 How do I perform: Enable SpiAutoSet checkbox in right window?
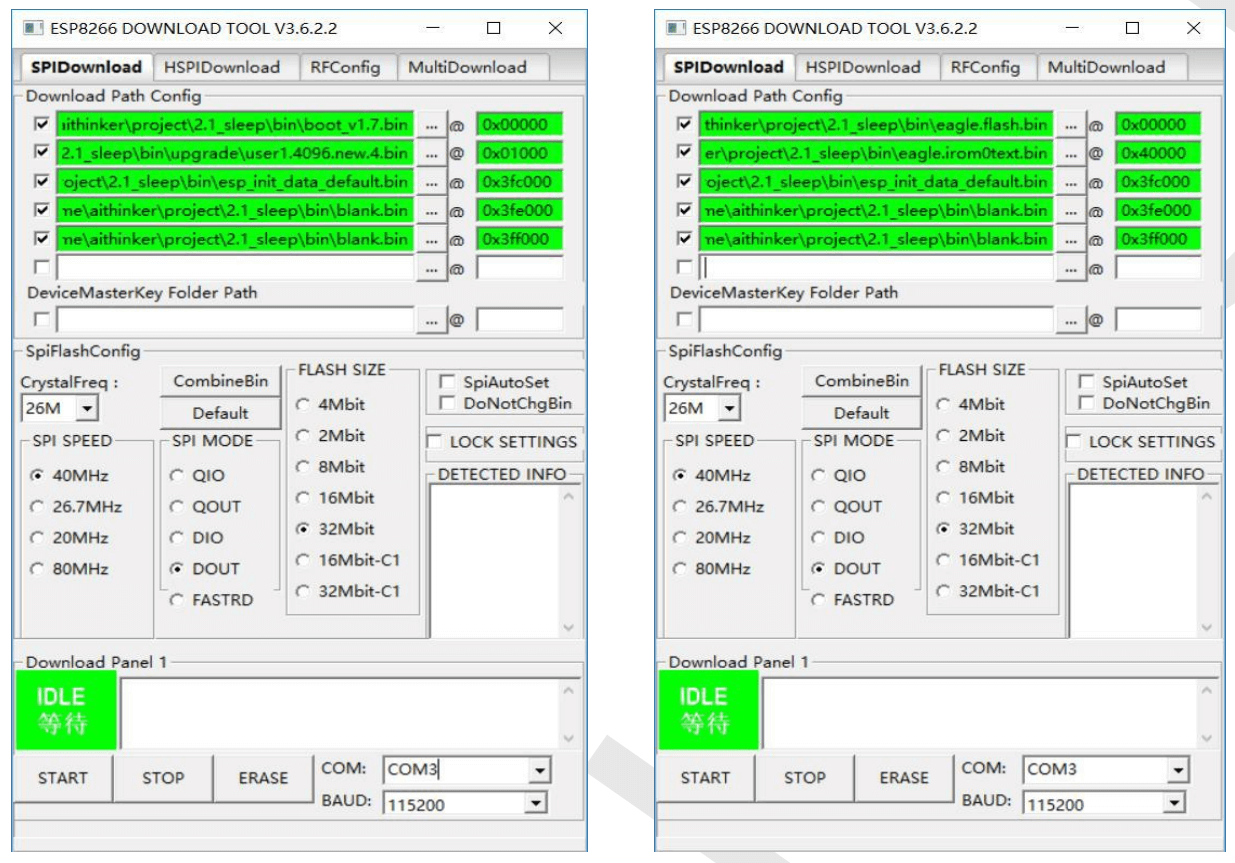(1086, 382)
